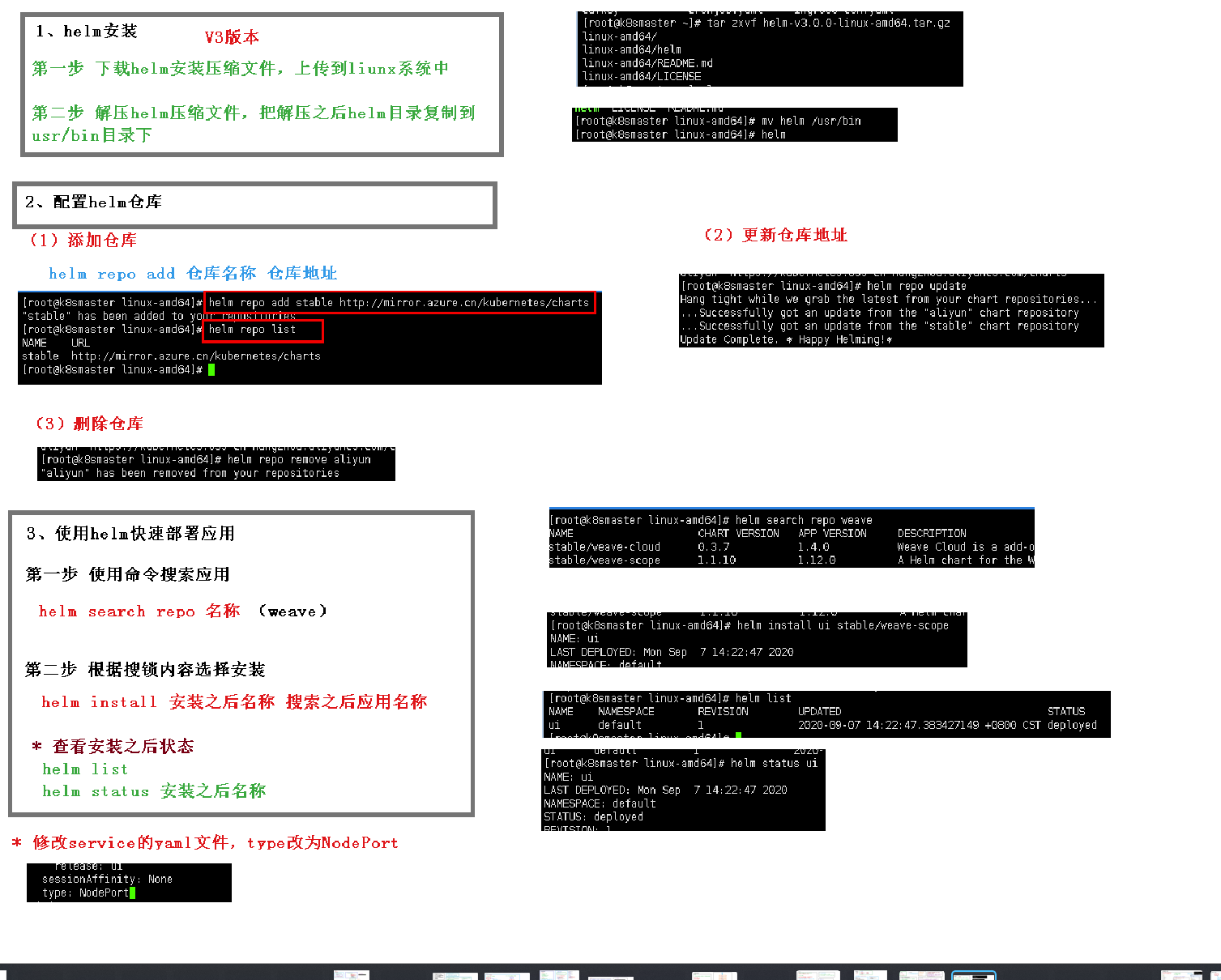Screen dimensions: 1221x980
Task: Select the green note text 'helm list'
Action: coord(85,769)
